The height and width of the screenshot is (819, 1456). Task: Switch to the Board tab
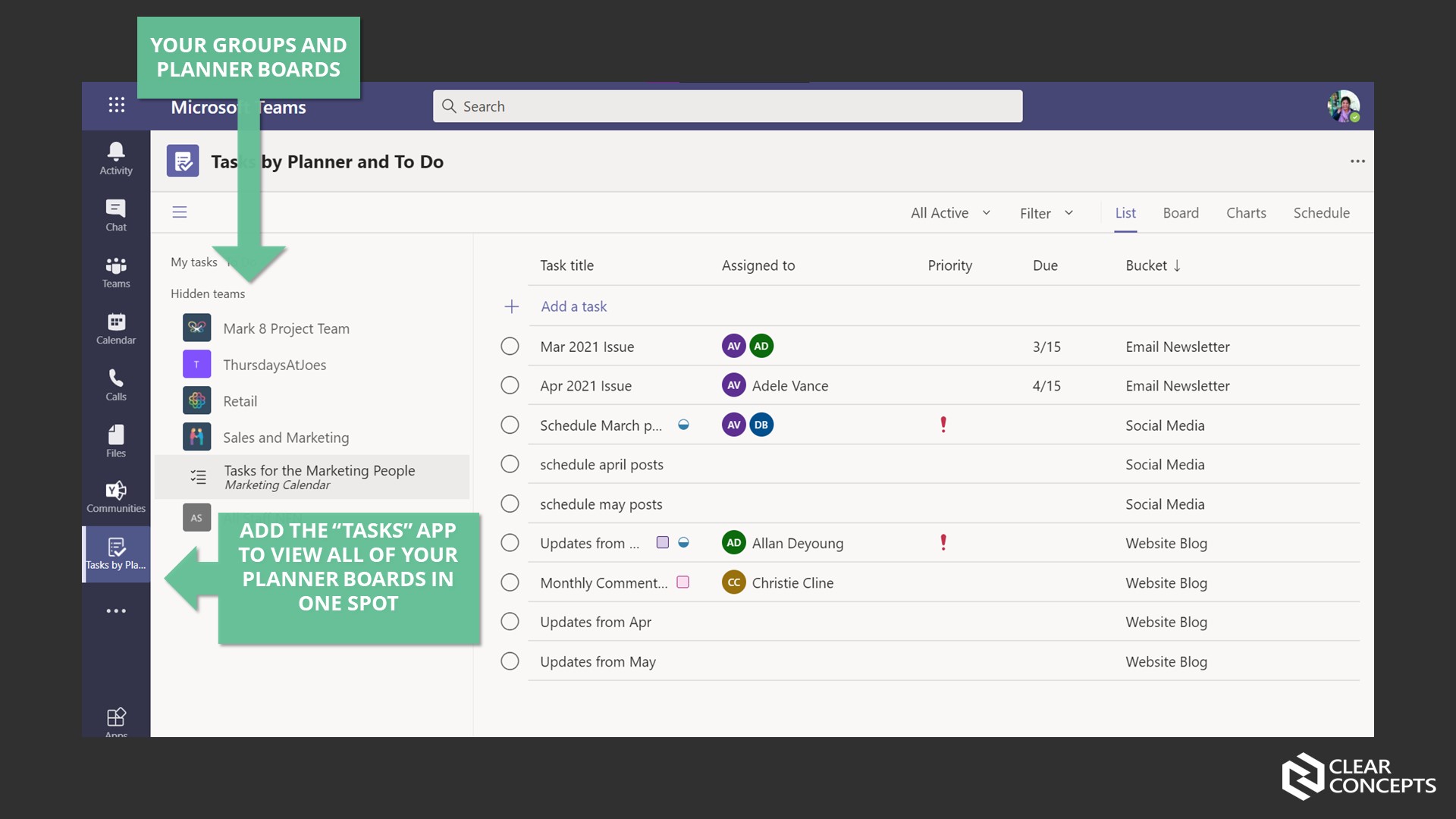pyautogui.click(x=1180, y=213)
